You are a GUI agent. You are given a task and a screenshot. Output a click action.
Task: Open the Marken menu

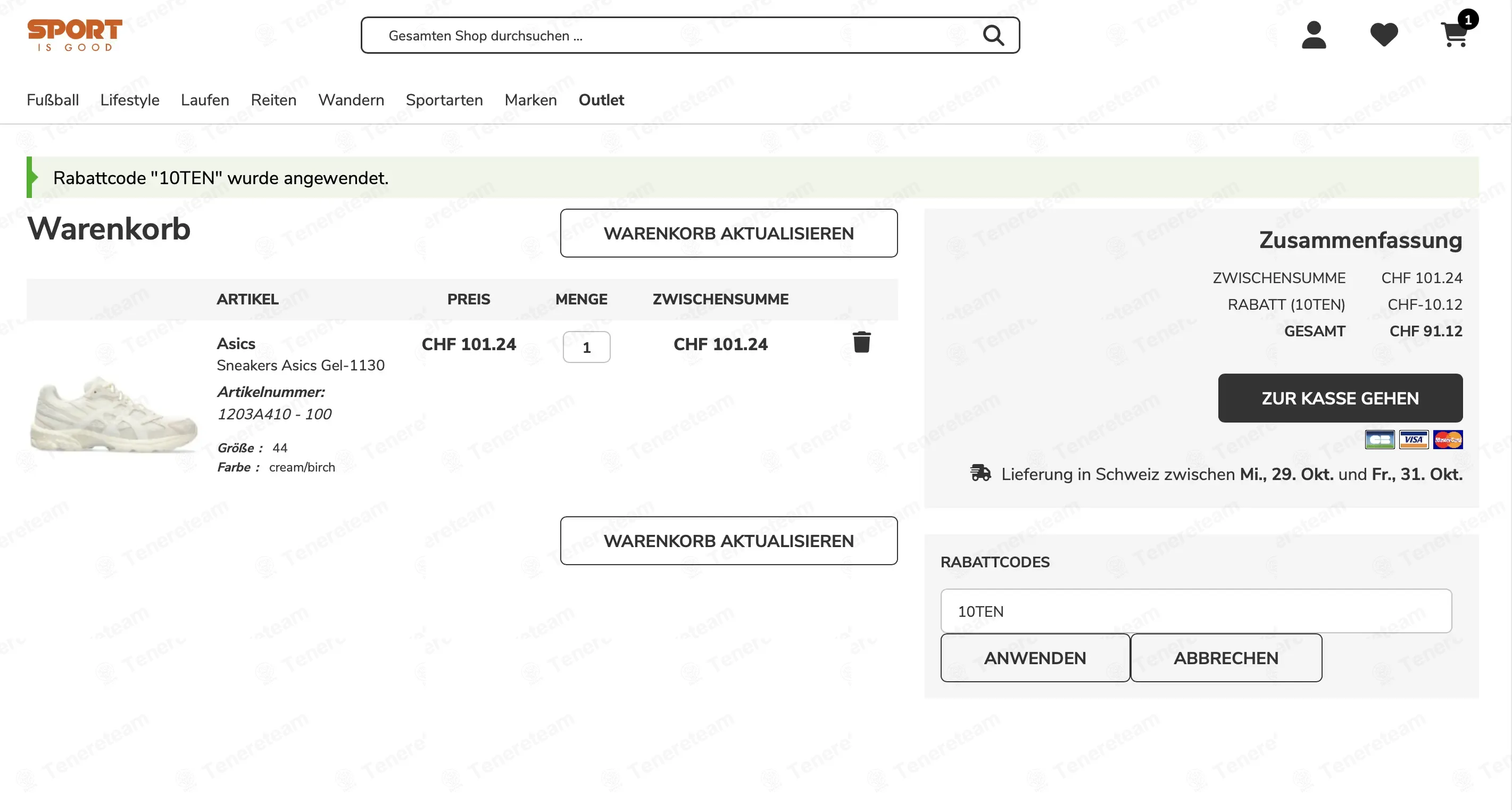pyautogui.click(x=530, y=100)
